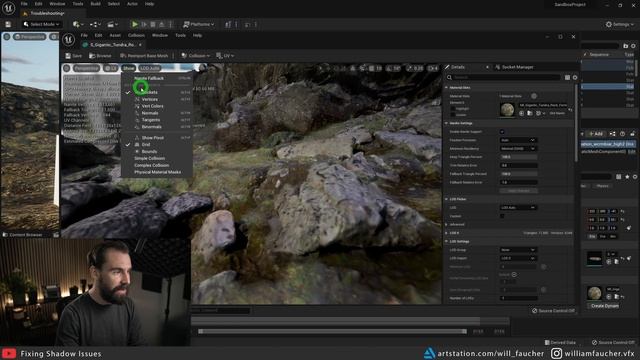Click the Details panel search icon
Image resolution: width=640 pixels, height=360 pixels.
(449, 77)
